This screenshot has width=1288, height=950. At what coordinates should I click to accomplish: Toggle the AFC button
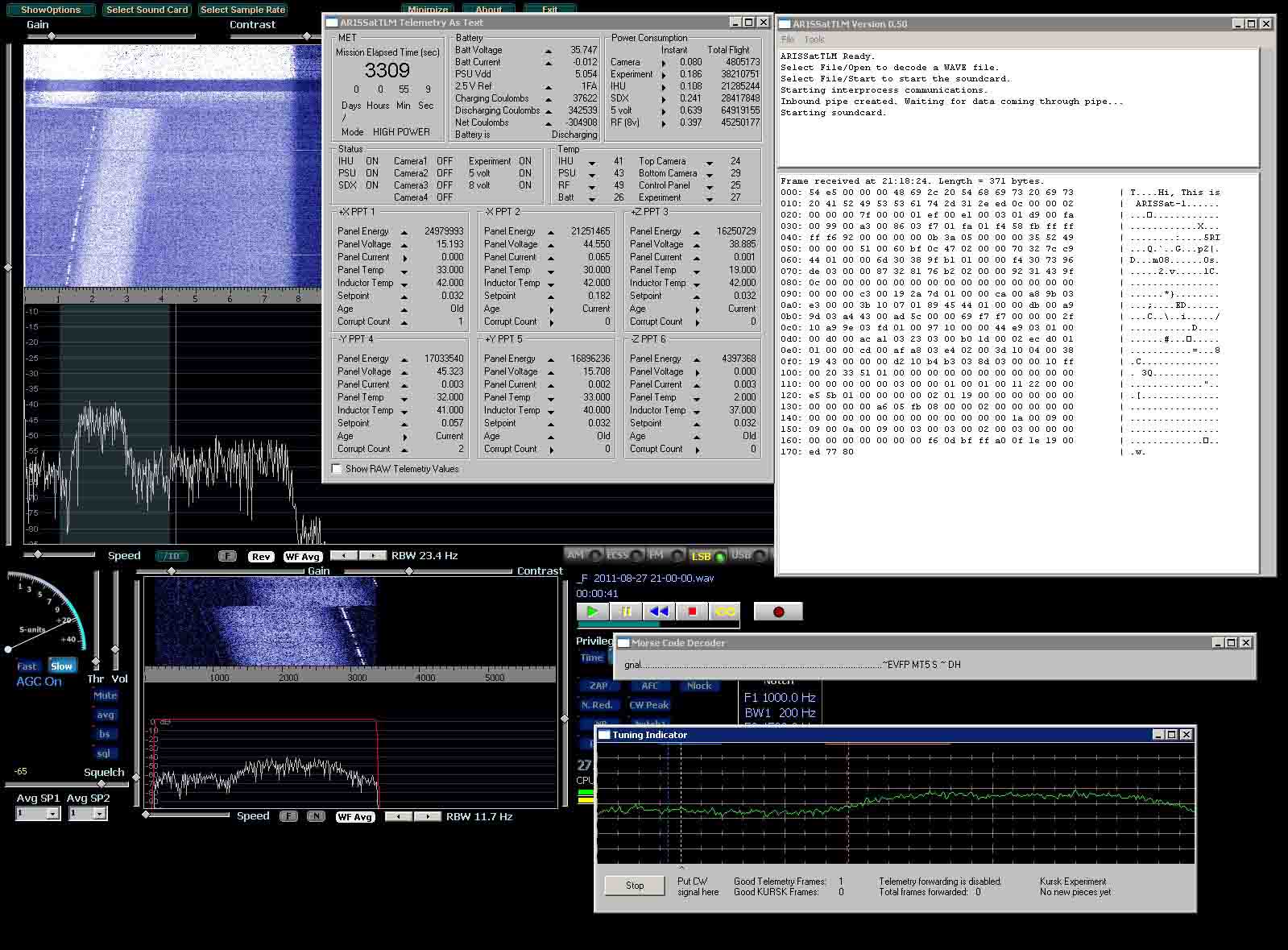click(650, 686)
